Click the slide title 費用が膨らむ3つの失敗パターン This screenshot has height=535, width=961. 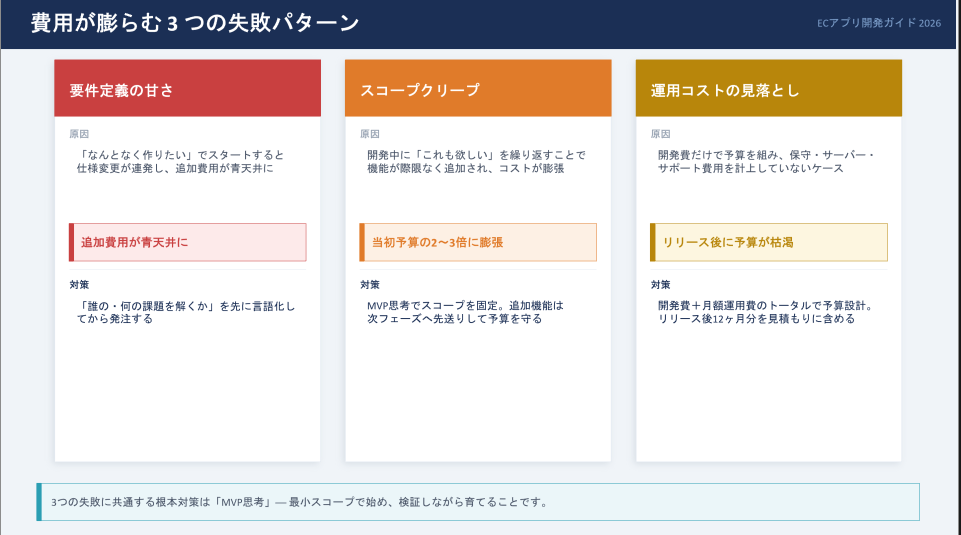(x=194, y=23)
